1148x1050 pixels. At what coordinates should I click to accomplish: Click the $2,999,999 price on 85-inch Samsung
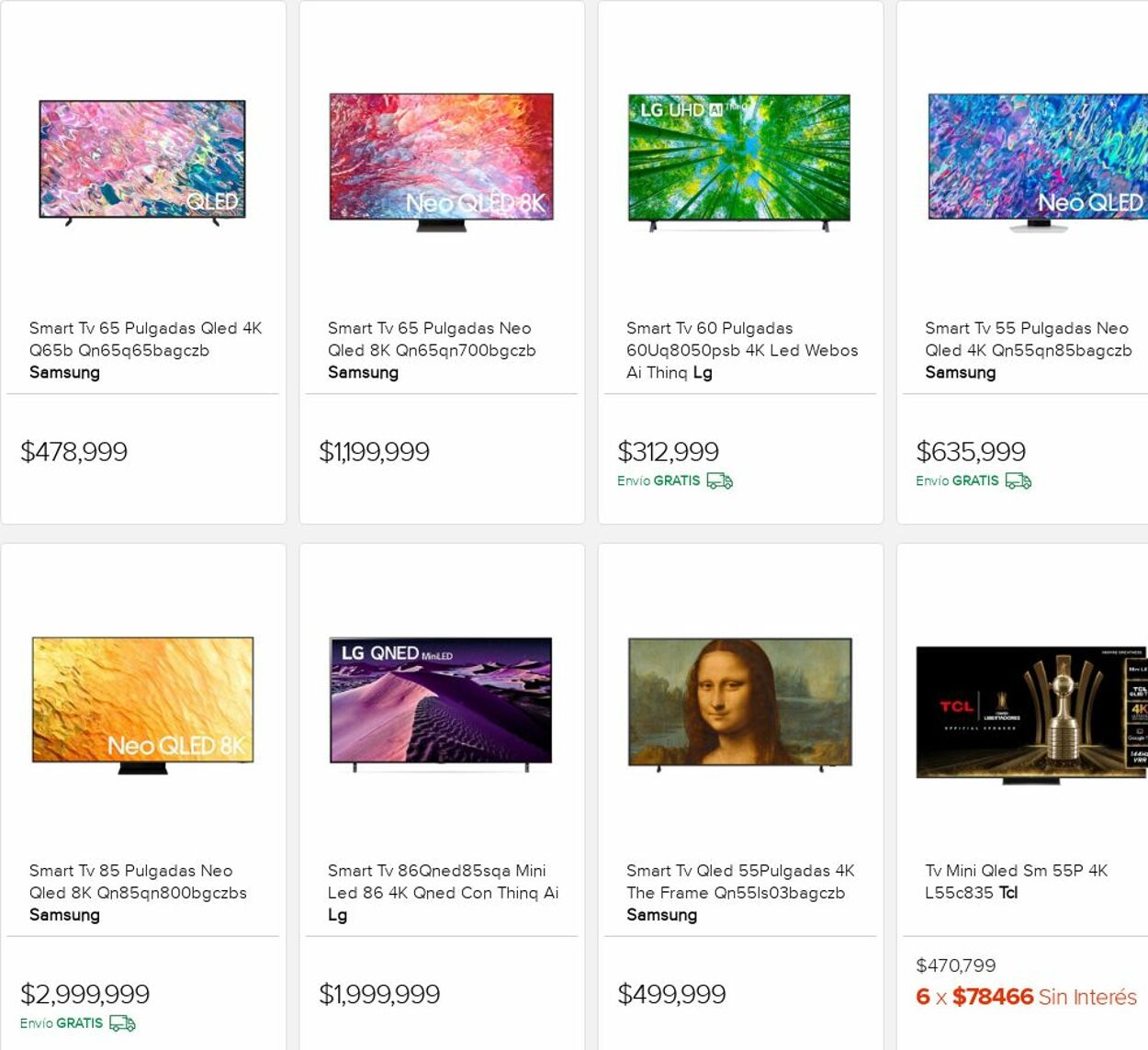pos(85,994)
